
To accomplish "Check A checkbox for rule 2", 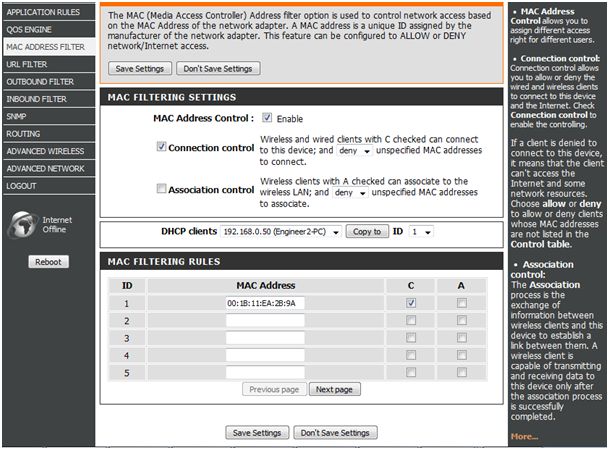I will click(462, 320).
